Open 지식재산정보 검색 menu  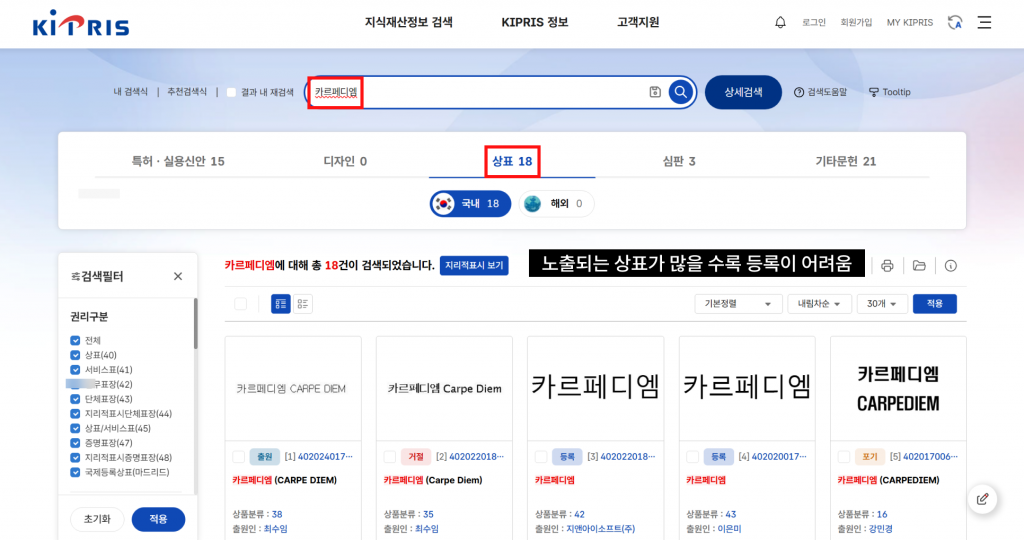click(x=408, y=22)
